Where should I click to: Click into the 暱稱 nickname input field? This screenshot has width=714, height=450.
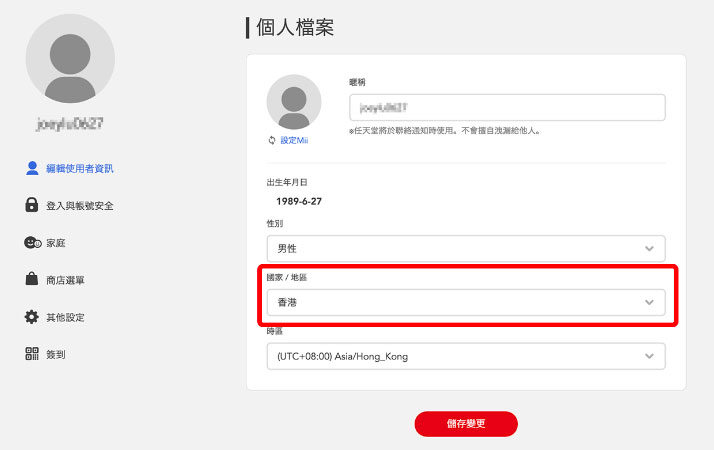click(507, 107)
